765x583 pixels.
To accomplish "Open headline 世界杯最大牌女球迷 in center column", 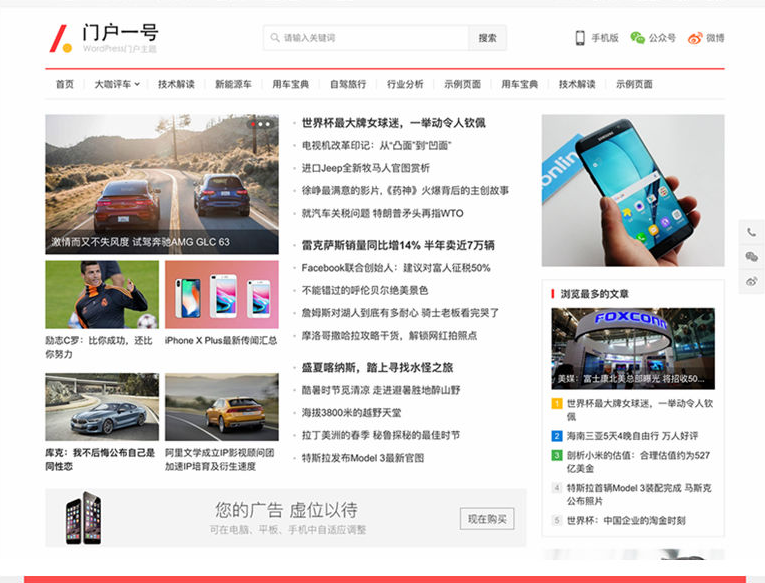I will (x=393, y=123).
